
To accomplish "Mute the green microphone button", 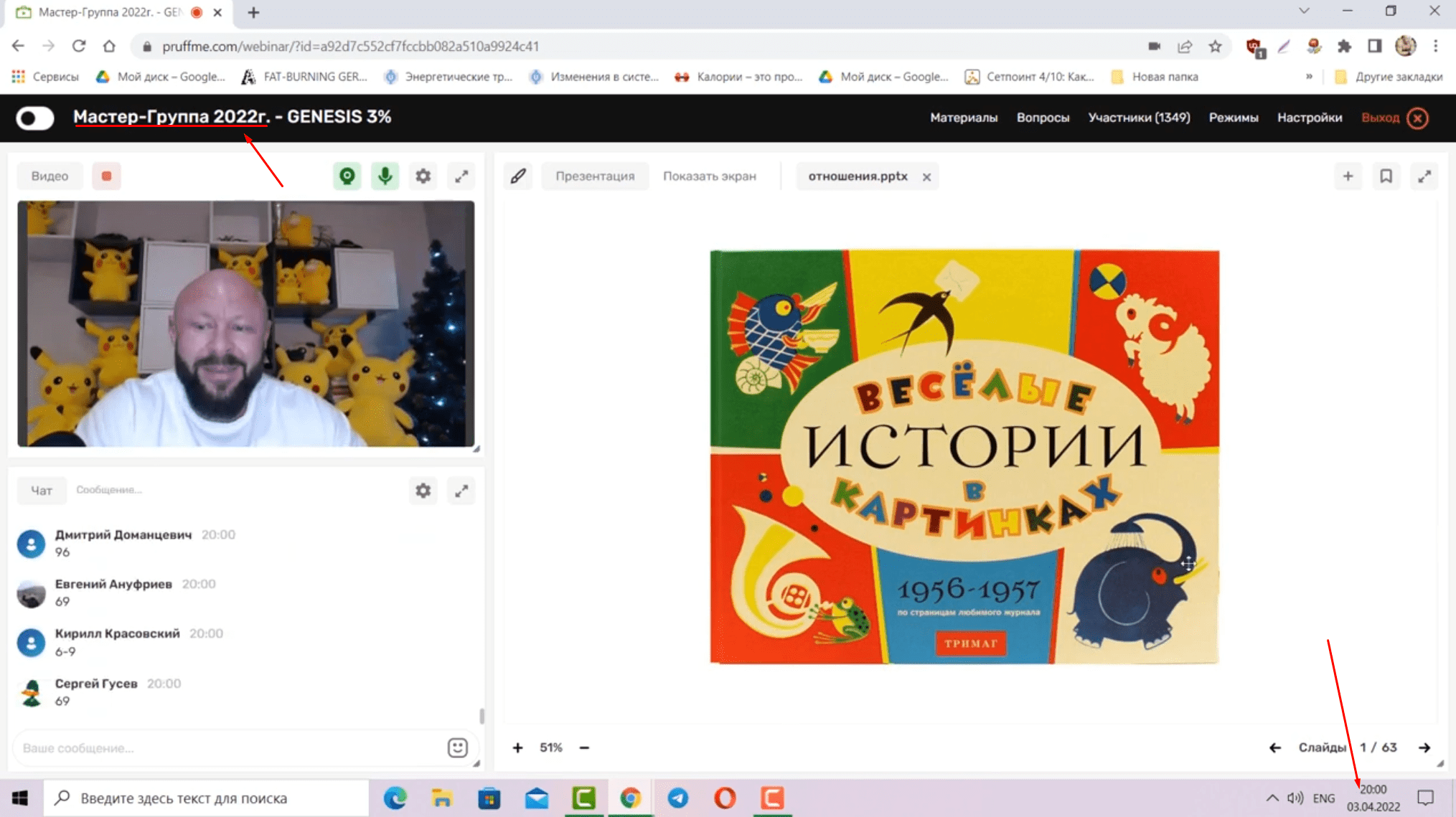I will click(385, 176).
